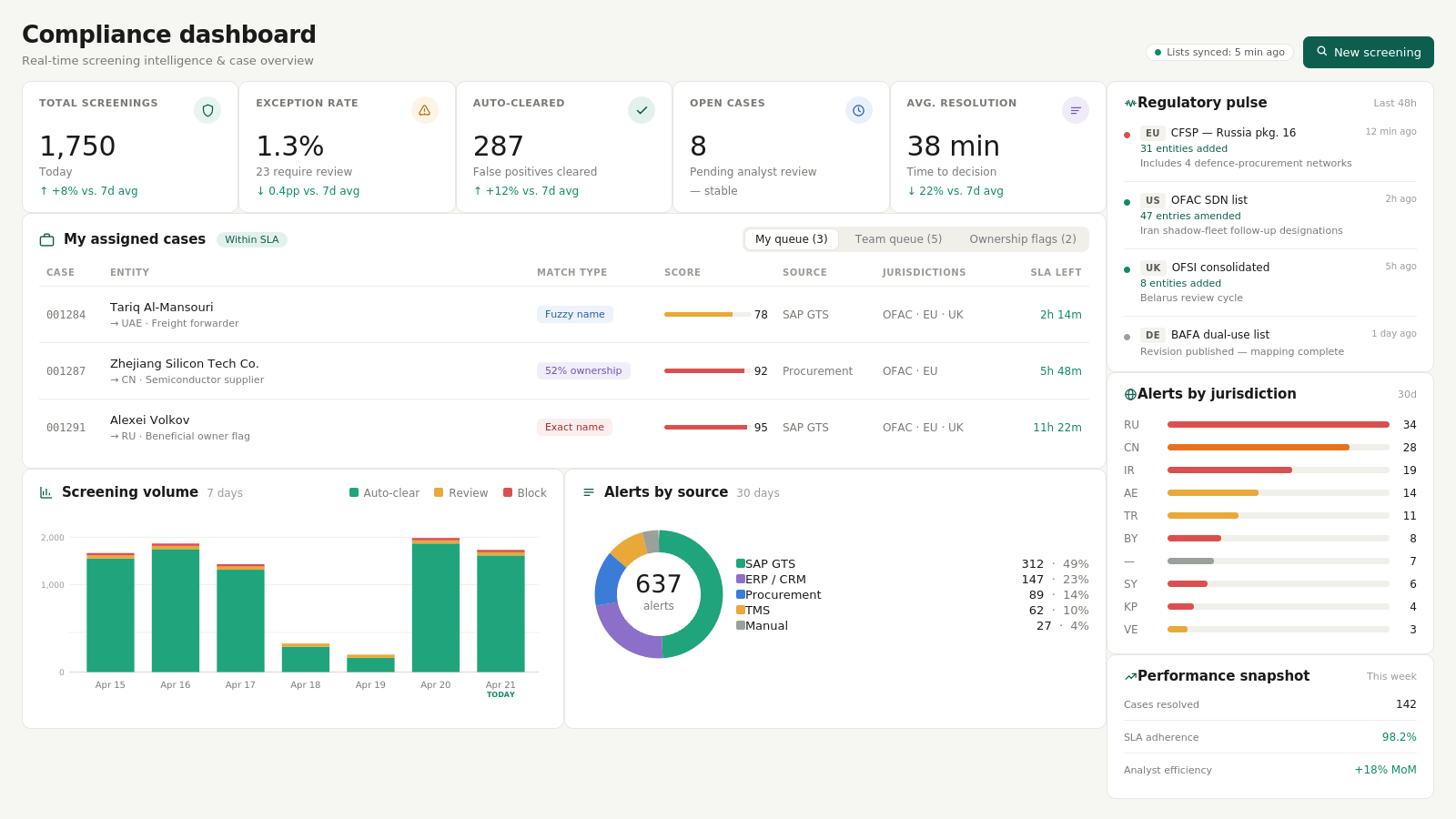Click the Last 48h label
Screen dimensions: 1456x819
click(x=1395, y=104)
